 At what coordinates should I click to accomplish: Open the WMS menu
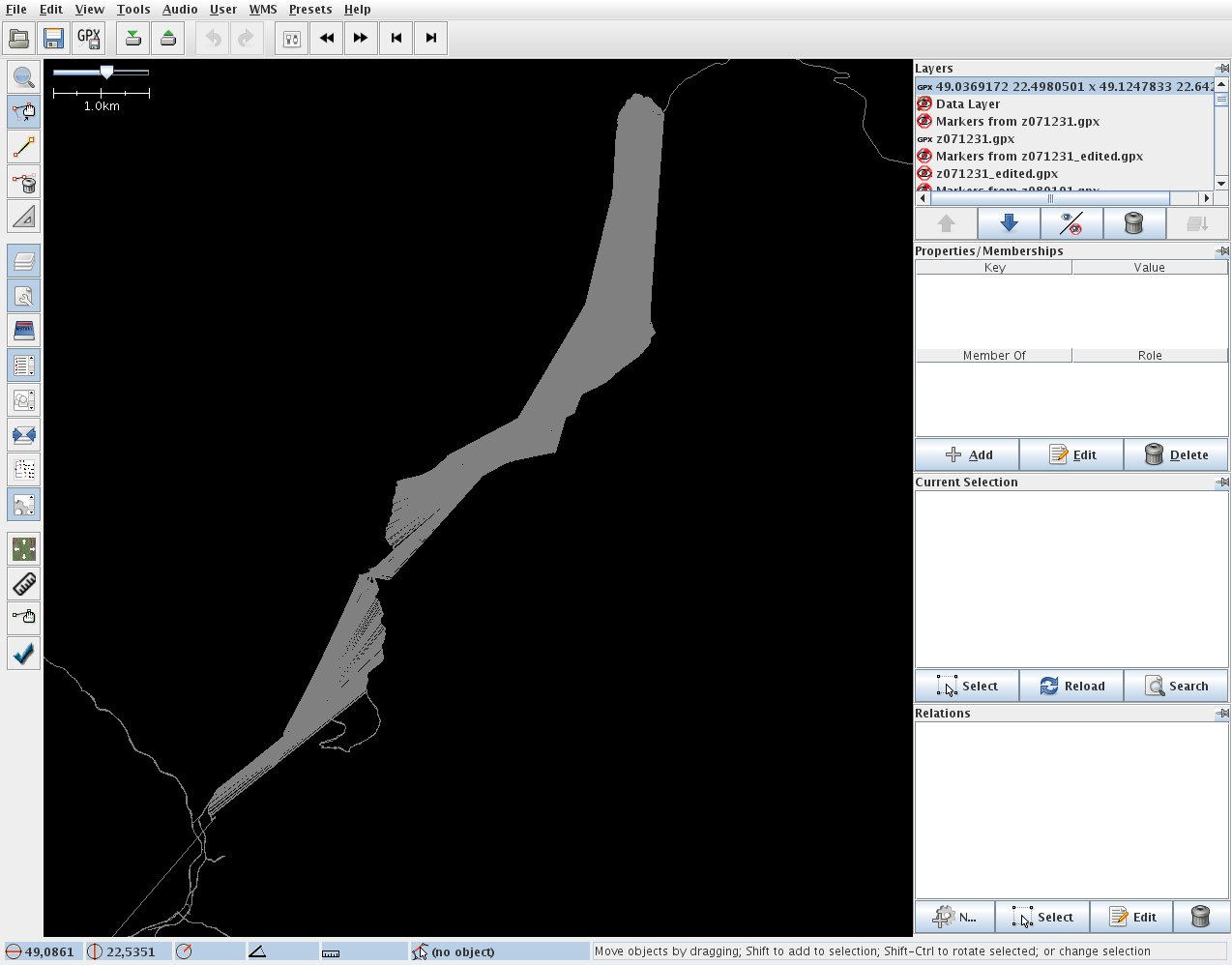pyautogui.click(x=262, y=10)
